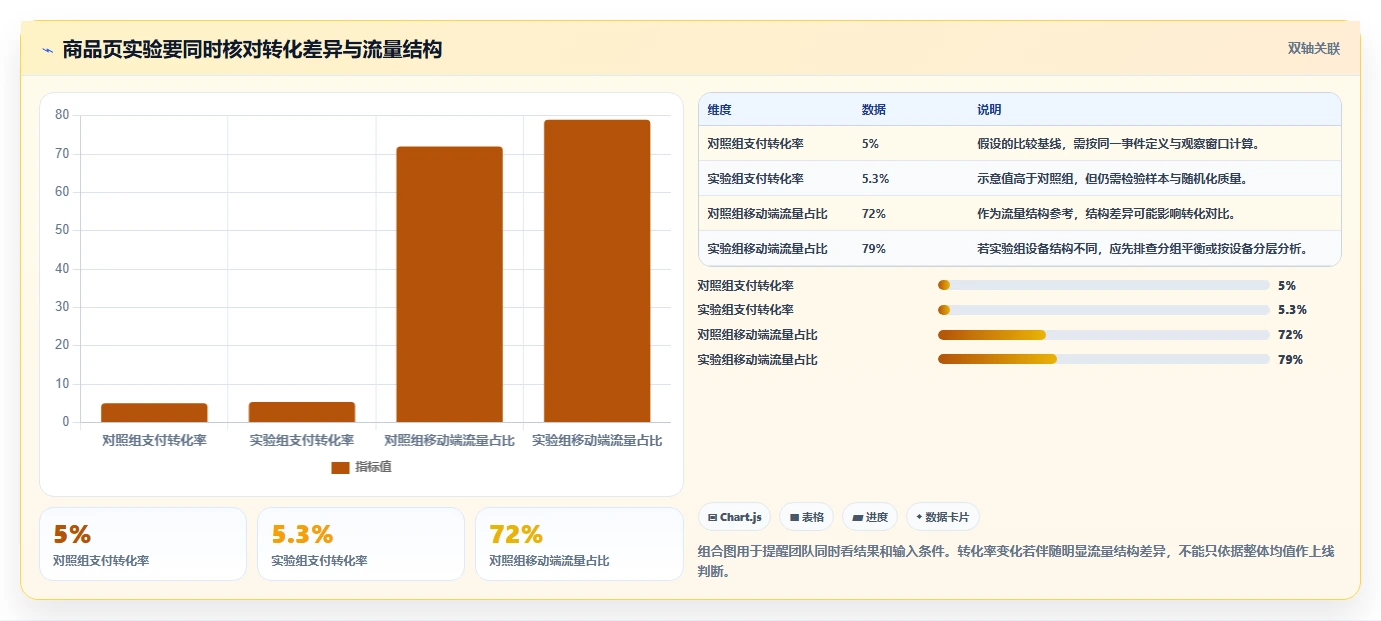Click the 维度 table column header
Screen dimensions: 1381x621
point(719,110)
